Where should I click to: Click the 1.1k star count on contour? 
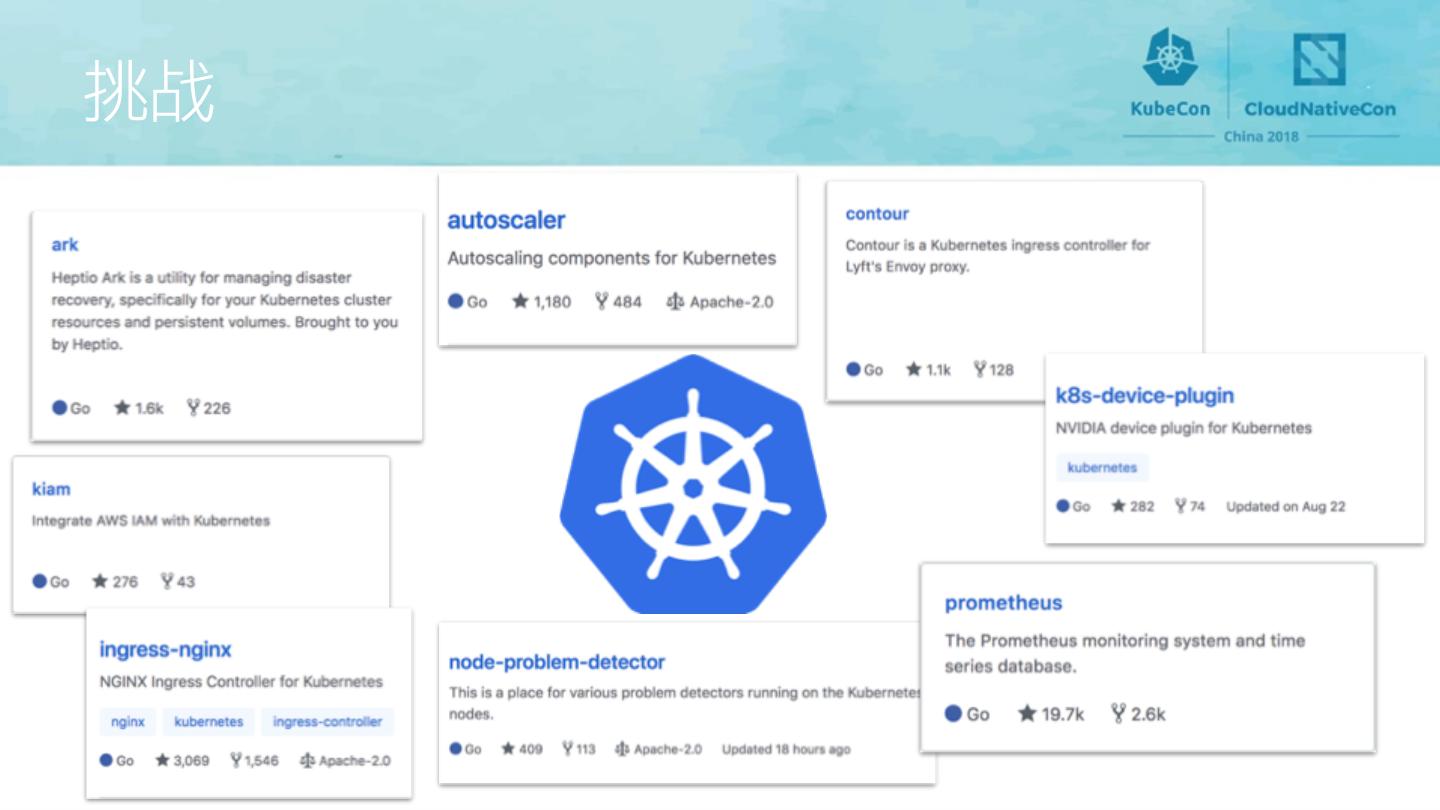(x=938, y=370)
